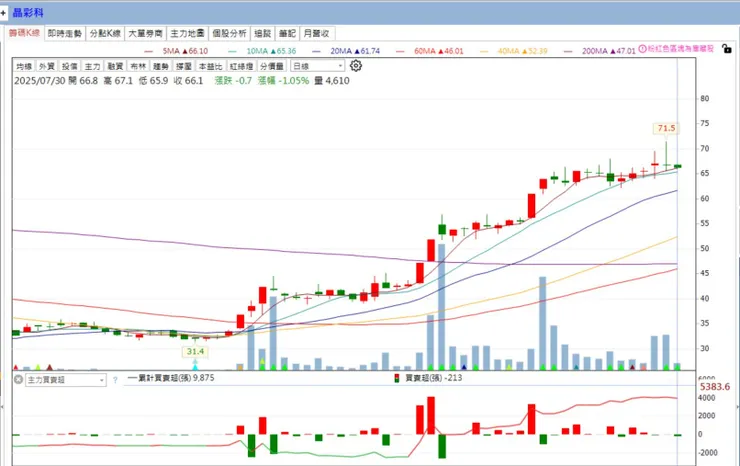Click the 2025/07/30 date text

click(40, 81)
